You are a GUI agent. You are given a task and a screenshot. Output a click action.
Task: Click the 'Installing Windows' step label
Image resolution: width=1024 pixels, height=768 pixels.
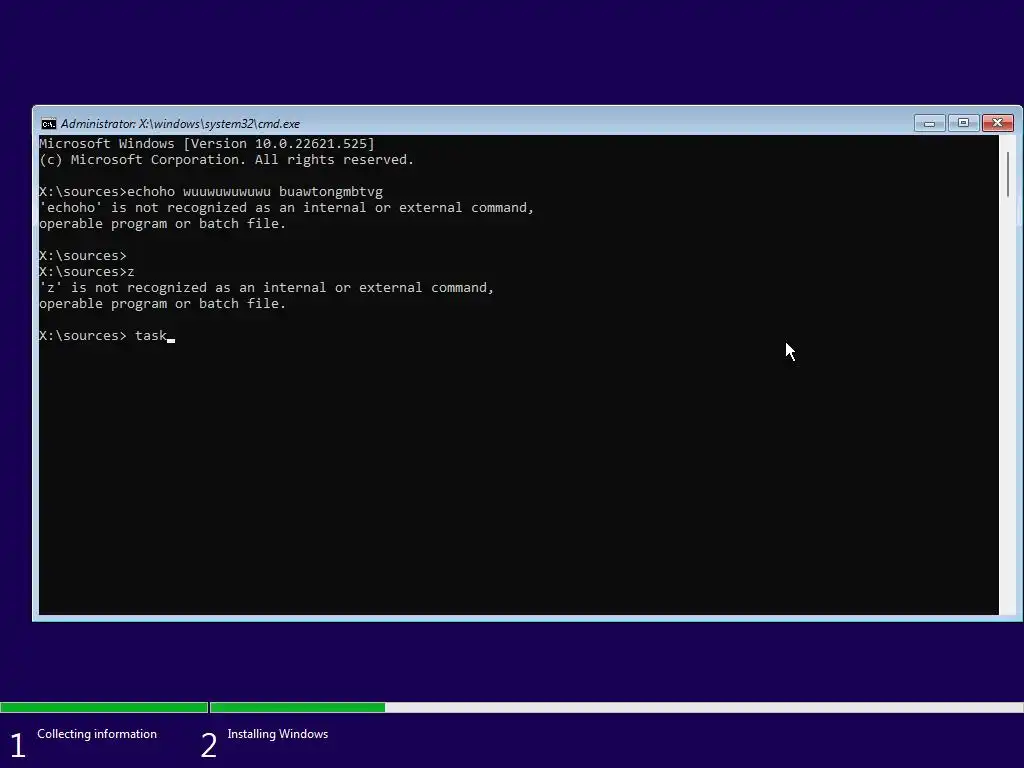[x=278, y=734]
